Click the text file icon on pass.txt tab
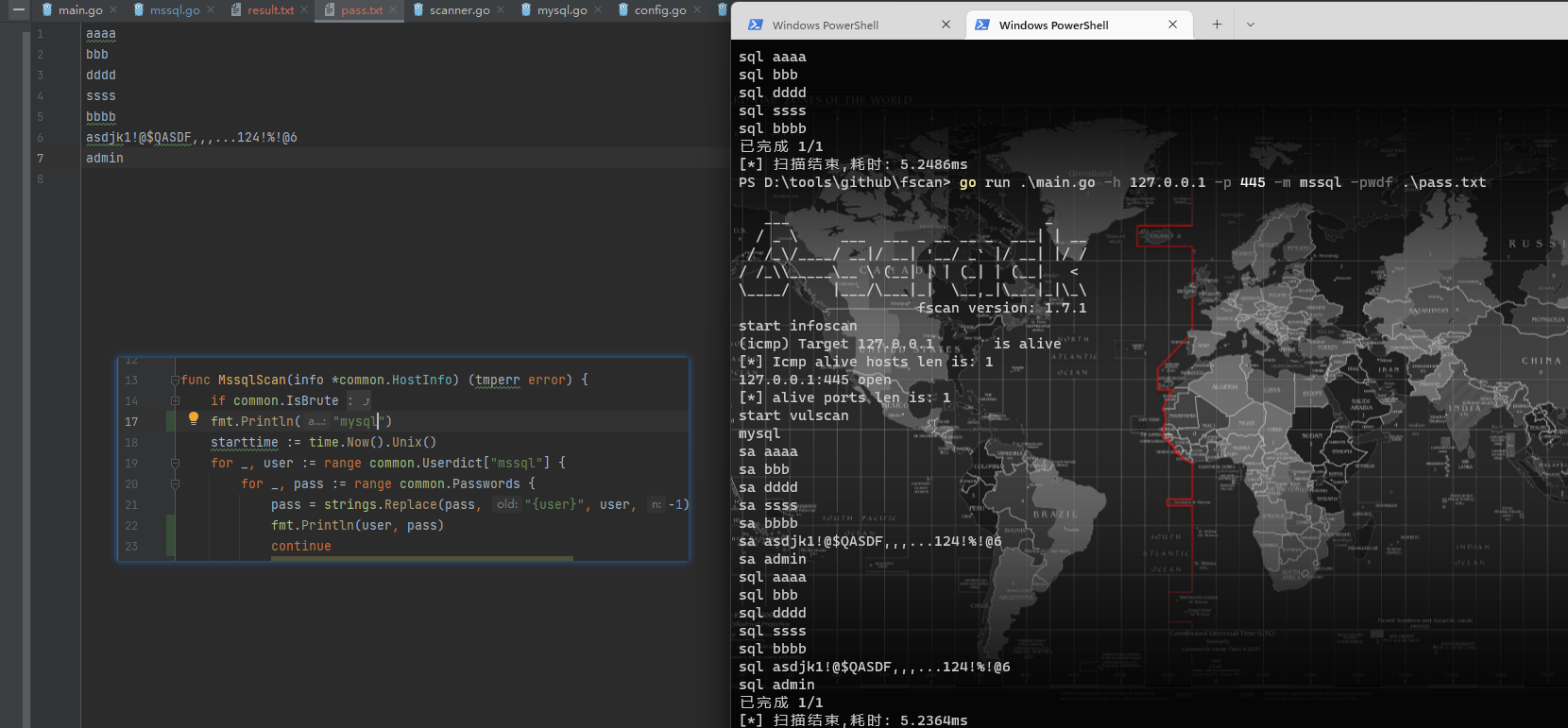Viewport: 1568px width, 728px height. 330,10
